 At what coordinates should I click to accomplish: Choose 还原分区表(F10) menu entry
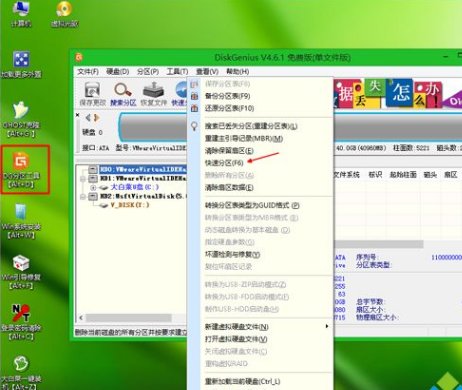230,108
